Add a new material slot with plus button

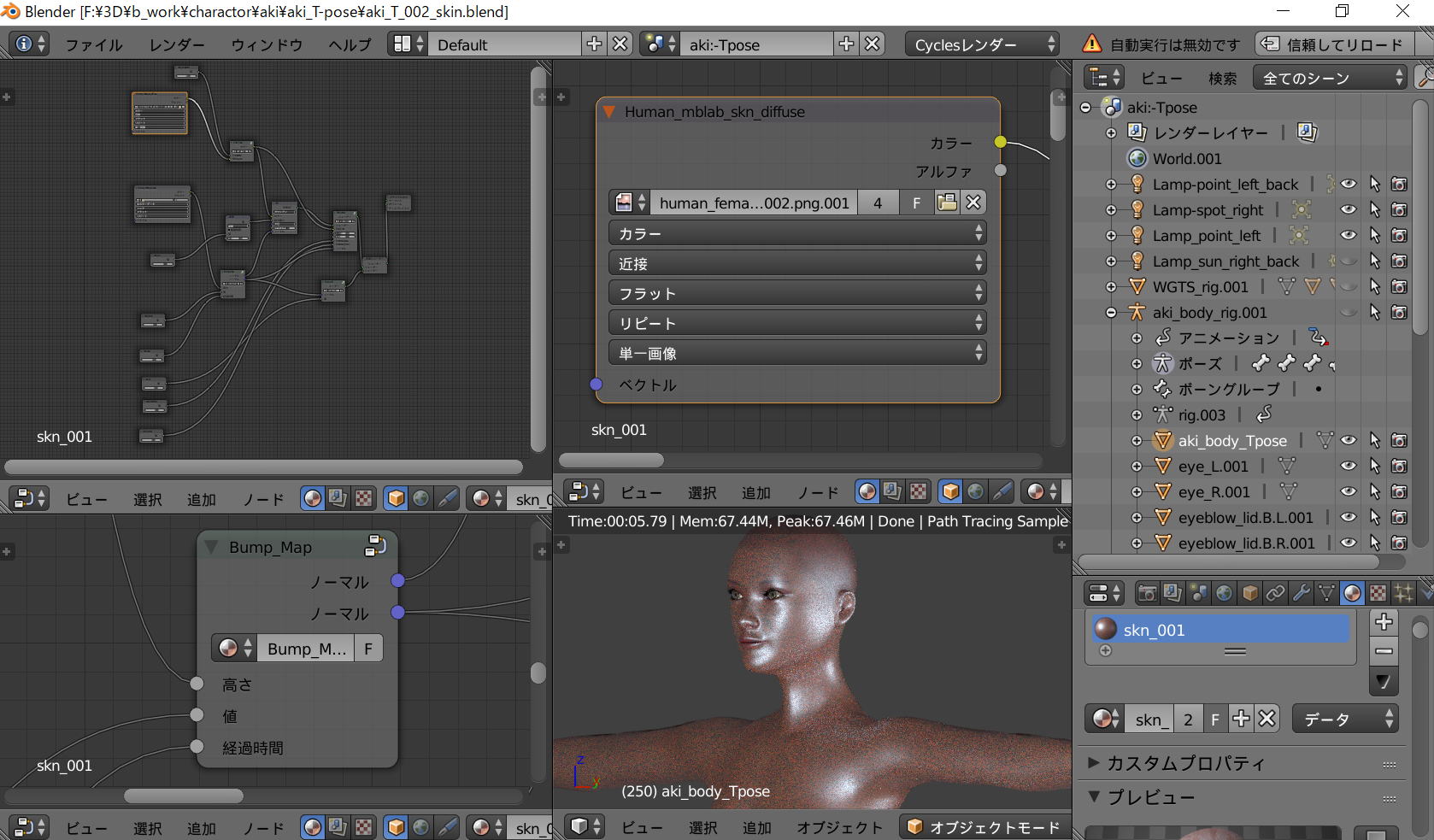click(x=1384, y=622)
